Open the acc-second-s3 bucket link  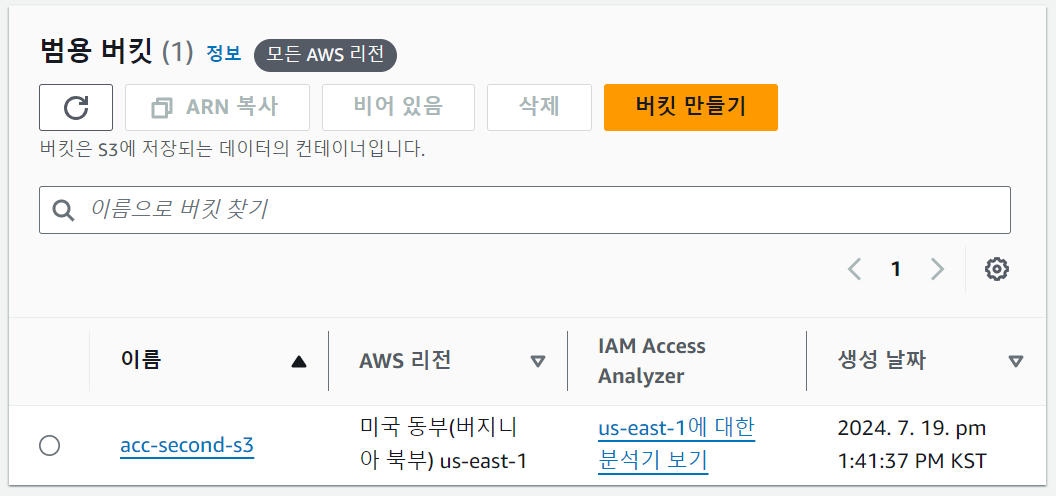187,445
